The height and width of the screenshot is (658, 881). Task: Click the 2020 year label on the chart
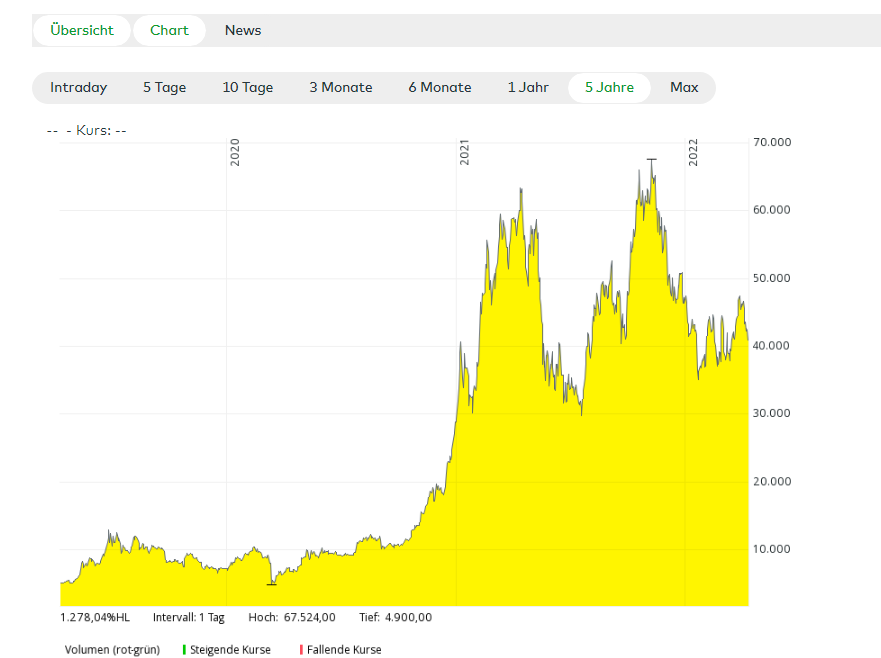[235, 153]
